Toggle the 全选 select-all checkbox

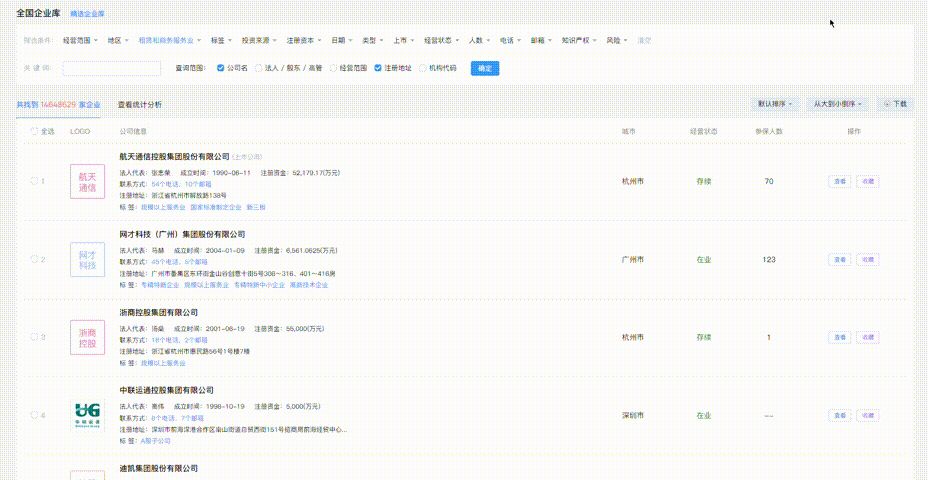(x=34, y=131)
